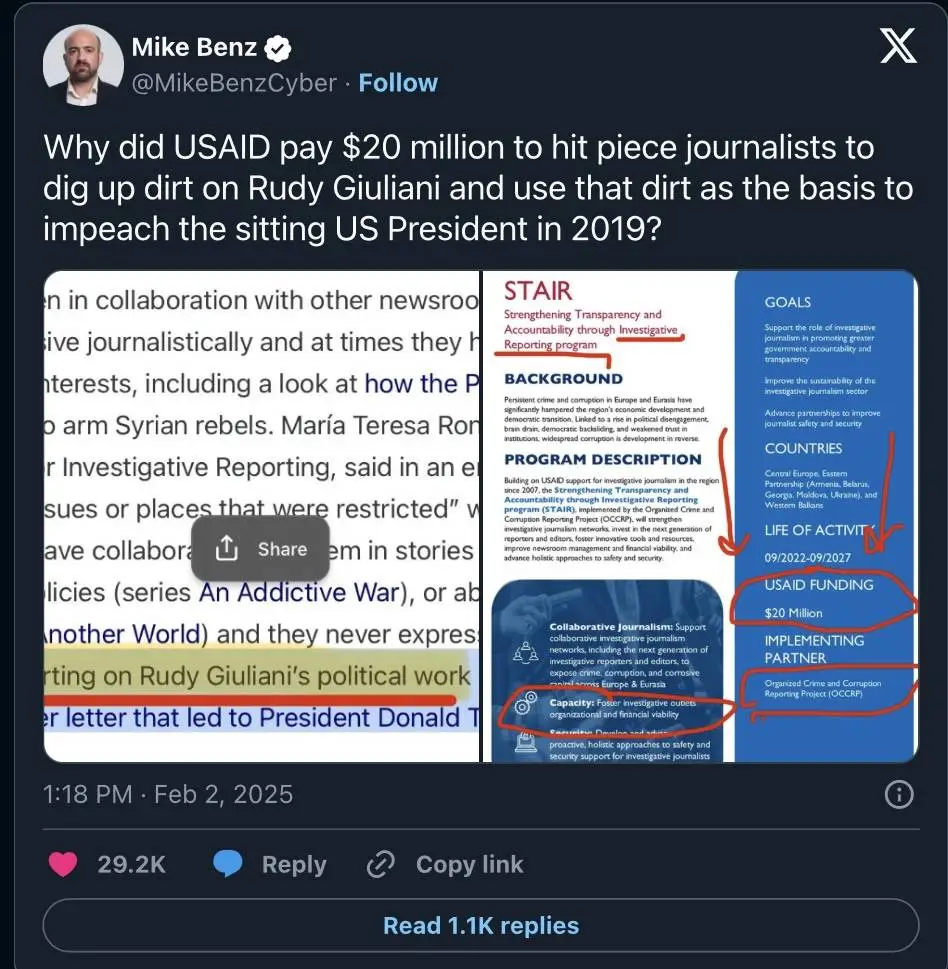948x969 pixels.
Task: Click the tweet text about USAID
Action: pos(478,188)
